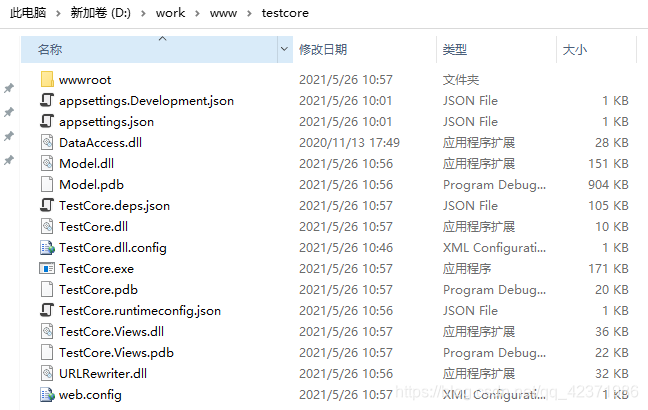Click 应用程序 type of TestCore.exe
Viewport: 648px width, 410px height.
[467, 269]
